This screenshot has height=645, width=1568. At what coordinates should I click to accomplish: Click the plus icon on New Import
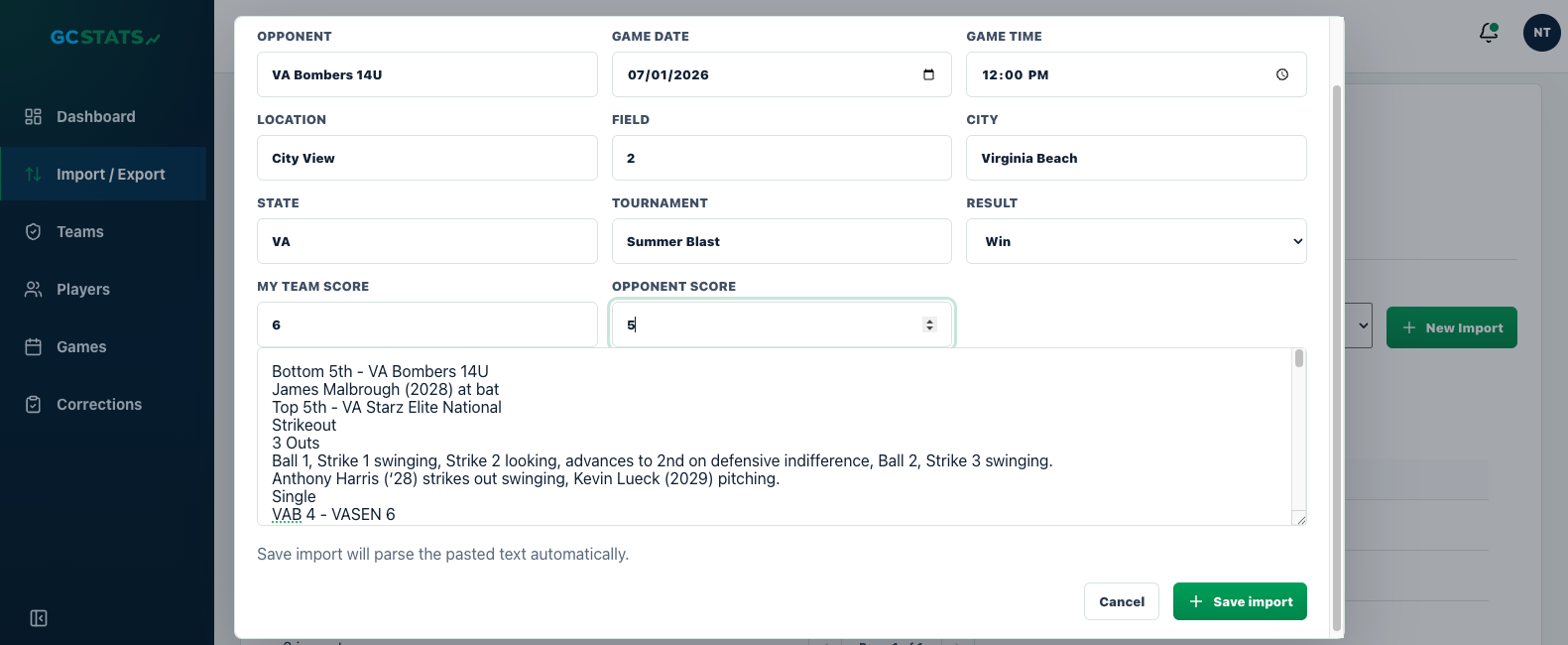pos(1409,327)
